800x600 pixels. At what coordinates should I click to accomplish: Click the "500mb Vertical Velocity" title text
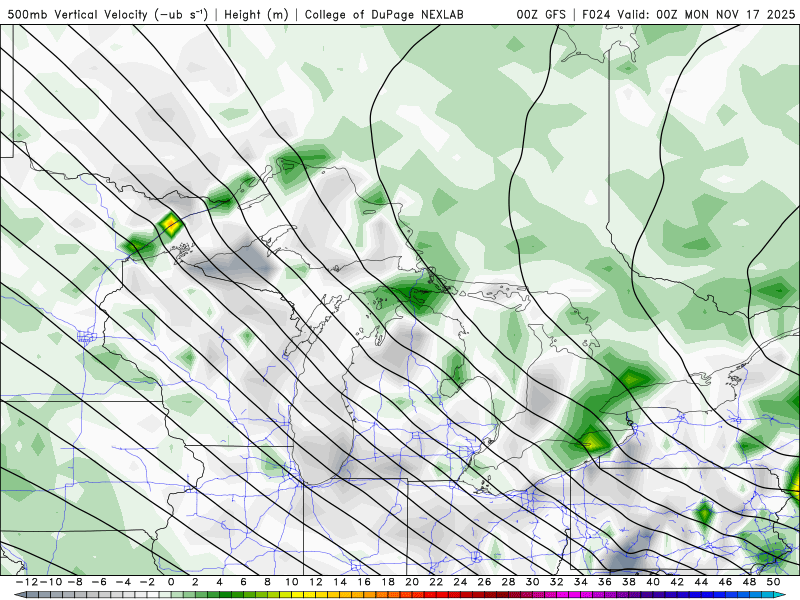coord(77,14)
